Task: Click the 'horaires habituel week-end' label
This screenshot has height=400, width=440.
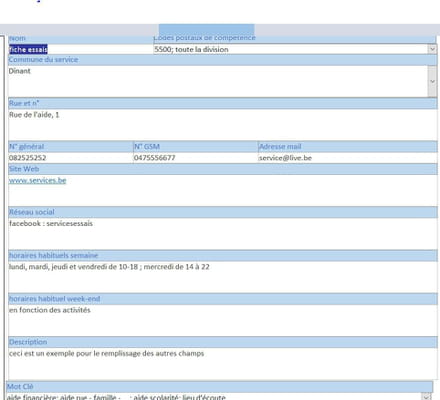Action: click(54, 299)
